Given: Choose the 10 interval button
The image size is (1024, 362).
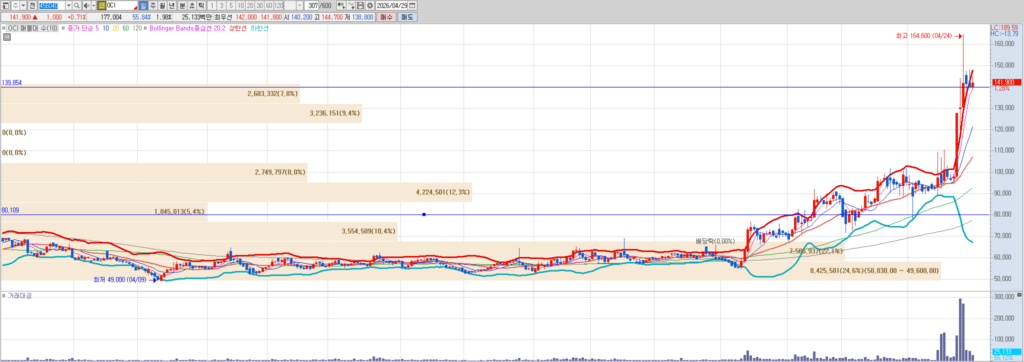Looking at the screenshot, I should tap(240, 6).
